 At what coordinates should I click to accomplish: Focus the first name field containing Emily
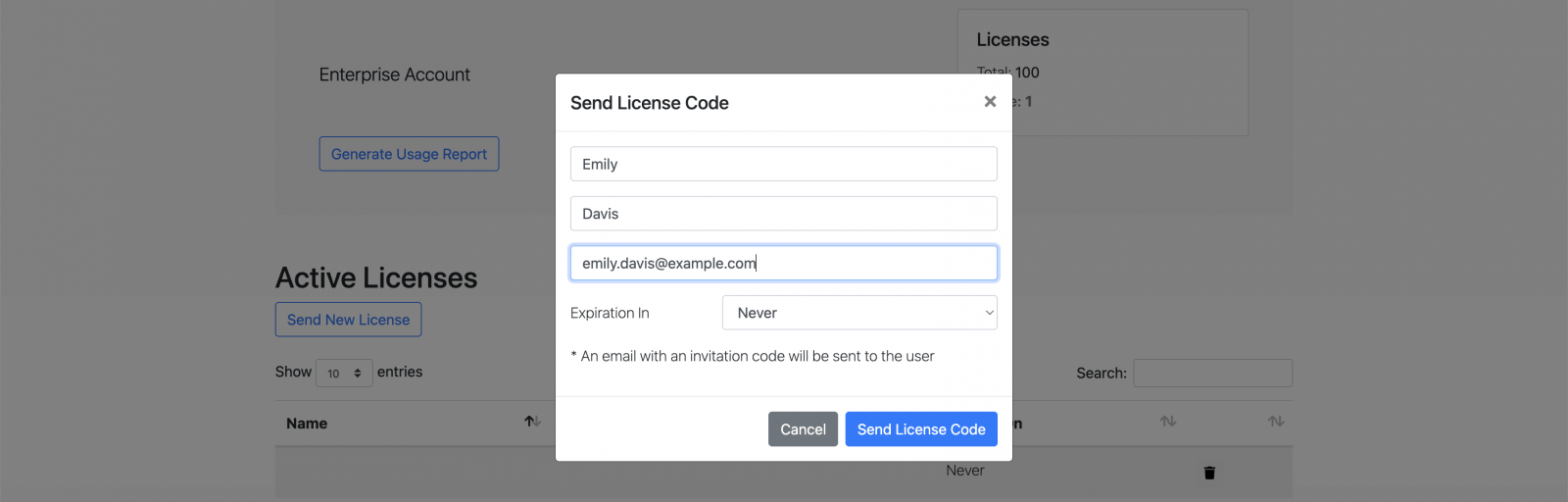click(784, 164)
